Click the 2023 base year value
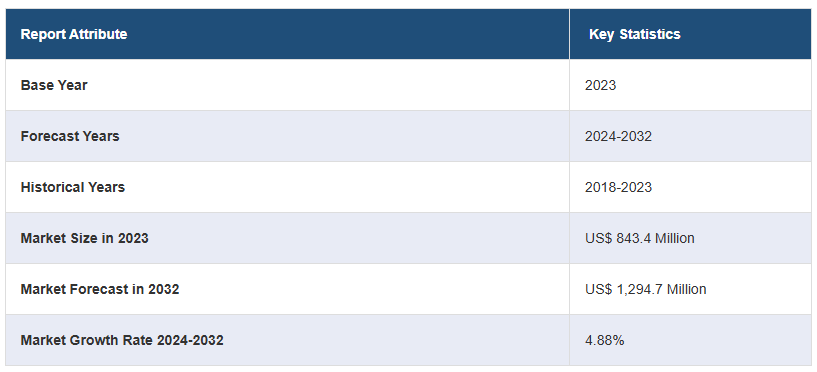The height and width of the screenshot is (372, 817). pyautogui.click(x=600, y=85)
